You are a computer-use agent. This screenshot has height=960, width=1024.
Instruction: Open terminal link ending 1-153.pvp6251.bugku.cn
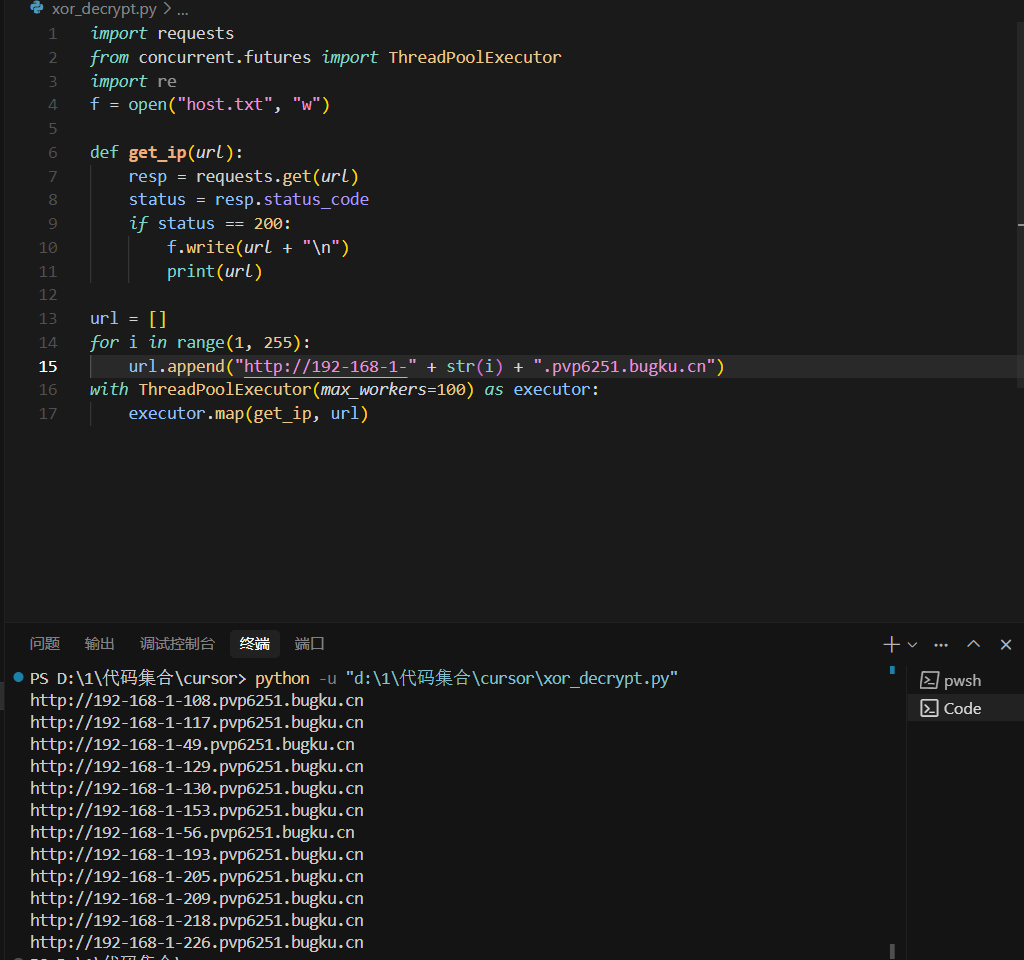click(197, 810)
